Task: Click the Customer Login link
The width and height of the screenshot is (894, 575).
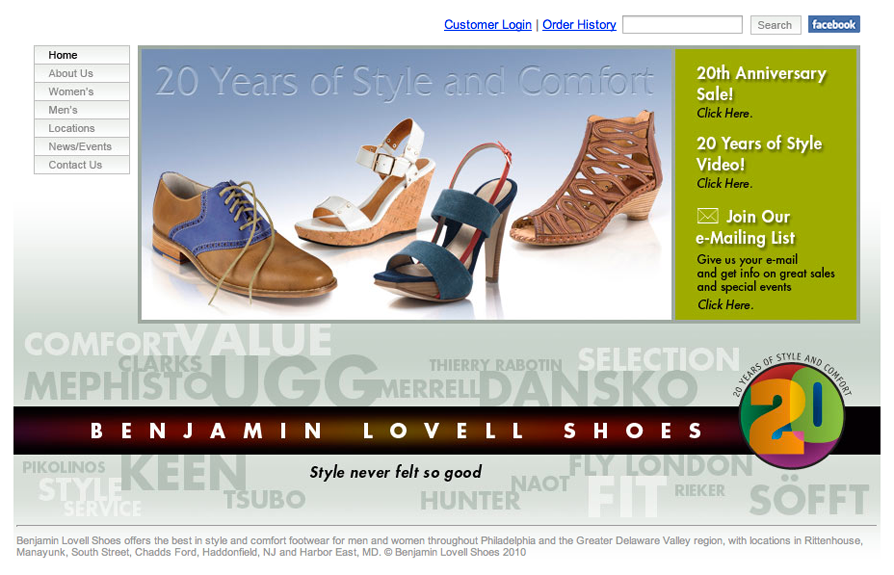Action: tap(487, 25)
